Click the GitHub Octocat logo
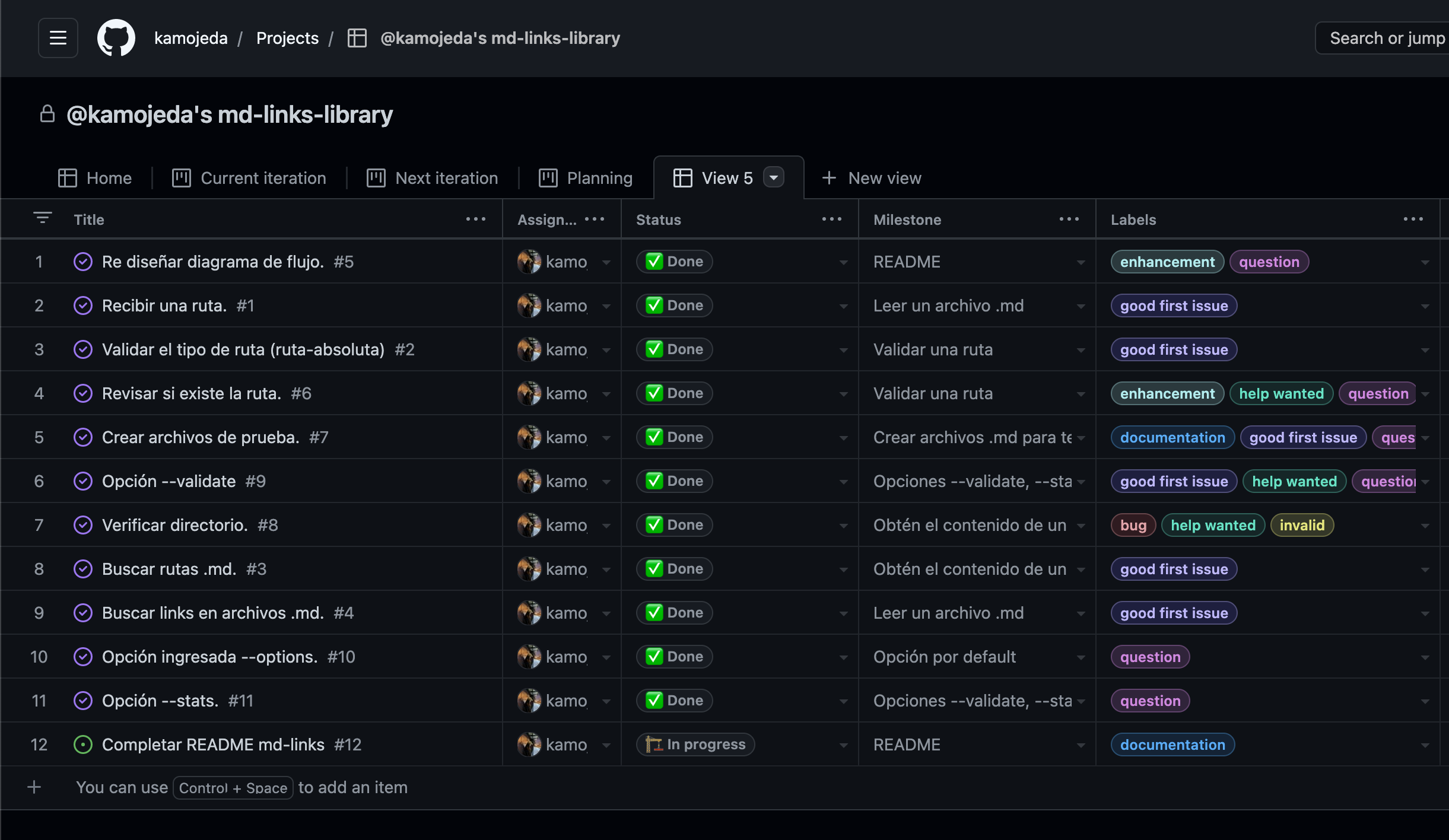Viewport: 1449px width, 840px height. coord(116,38)
